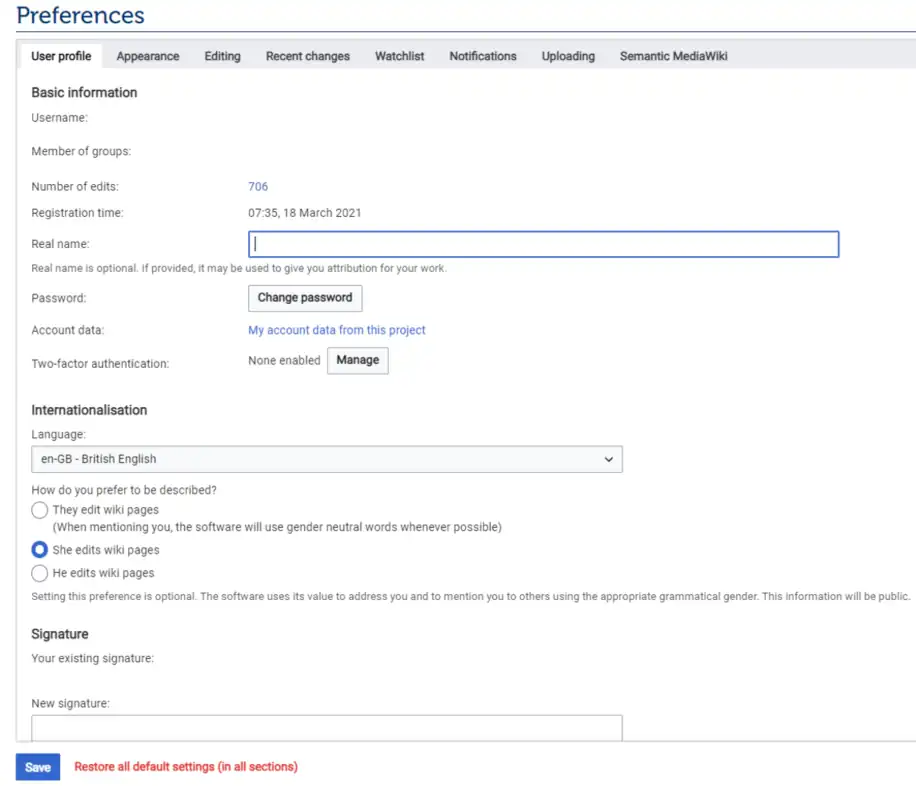Open the Uploading tab
Screen dimensions: 916x786
[568, 56]
